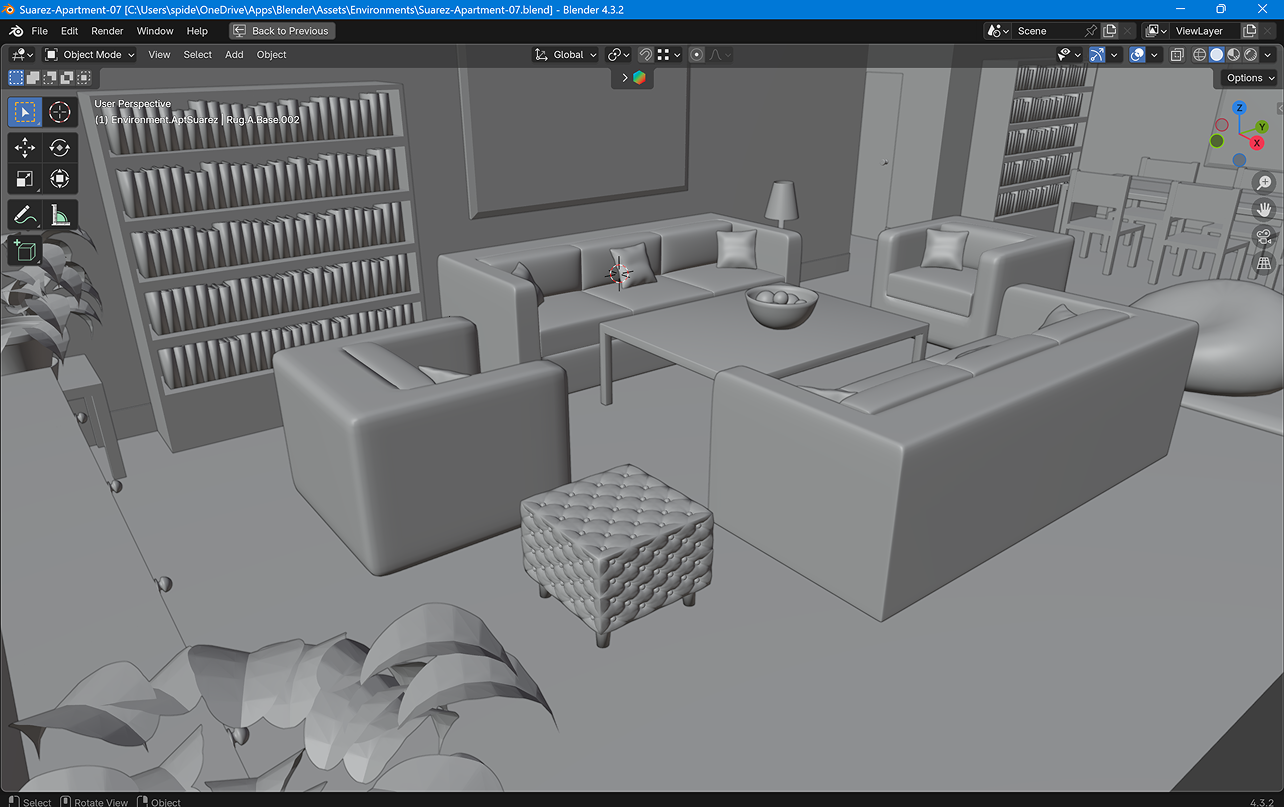Pick the Scale tool
The width and height of the screenshot is (1284, 807).
coord(25,179)
